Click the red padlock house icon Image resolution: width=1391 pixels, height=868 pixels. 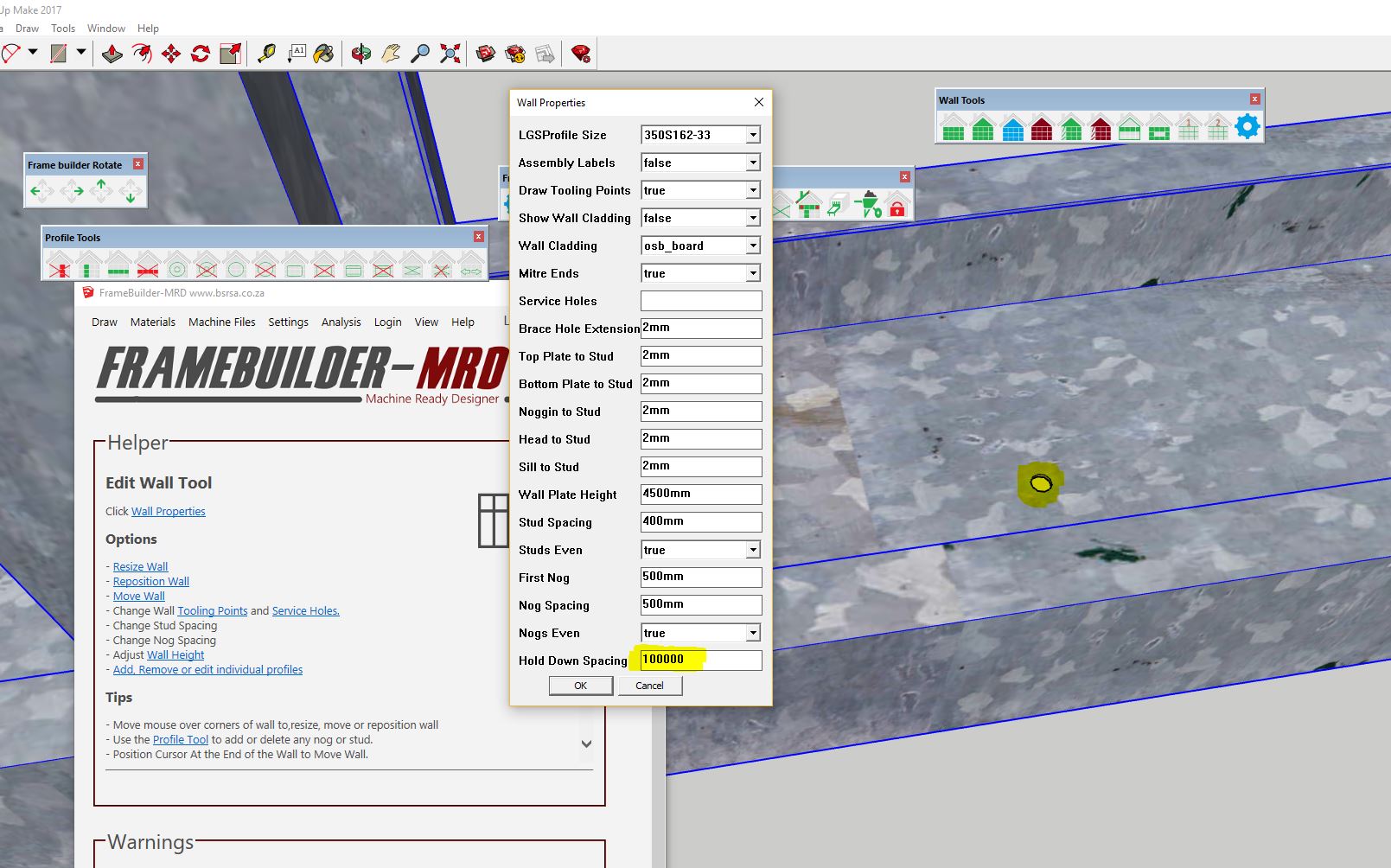(897, 205)
